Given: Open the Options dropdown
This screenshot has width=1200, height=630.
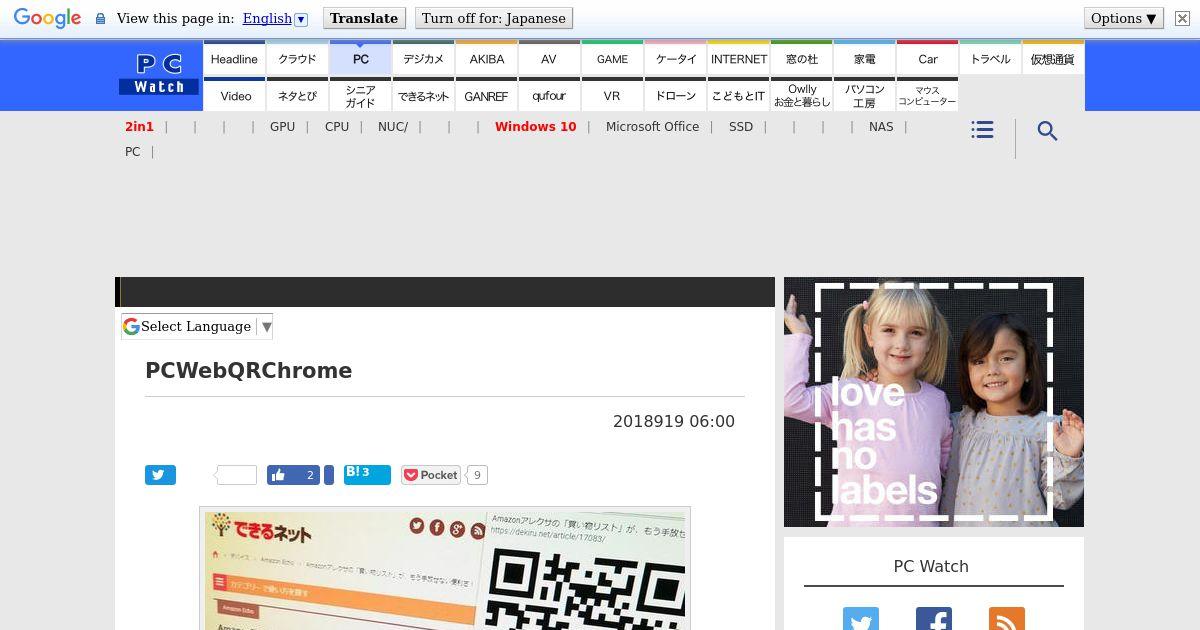Looking at the screenshot, I should click(1124, 18).
